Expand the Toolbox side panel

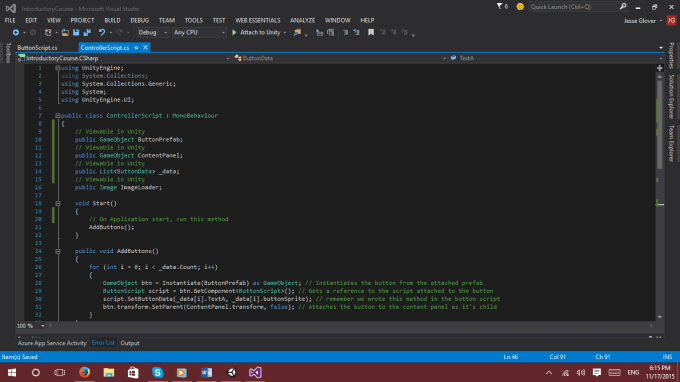pos(8,53)
